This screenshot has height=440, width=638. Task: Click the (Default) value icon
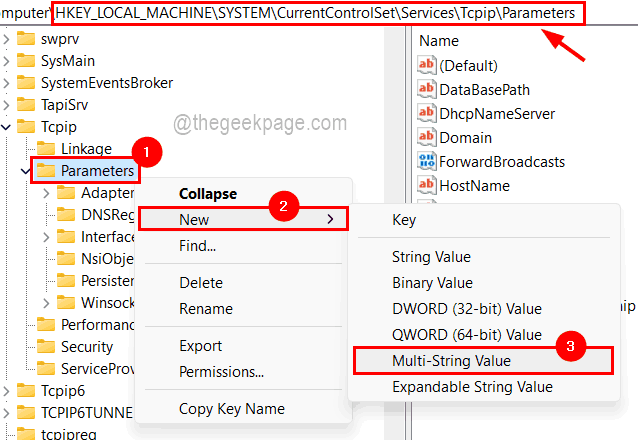427,65
